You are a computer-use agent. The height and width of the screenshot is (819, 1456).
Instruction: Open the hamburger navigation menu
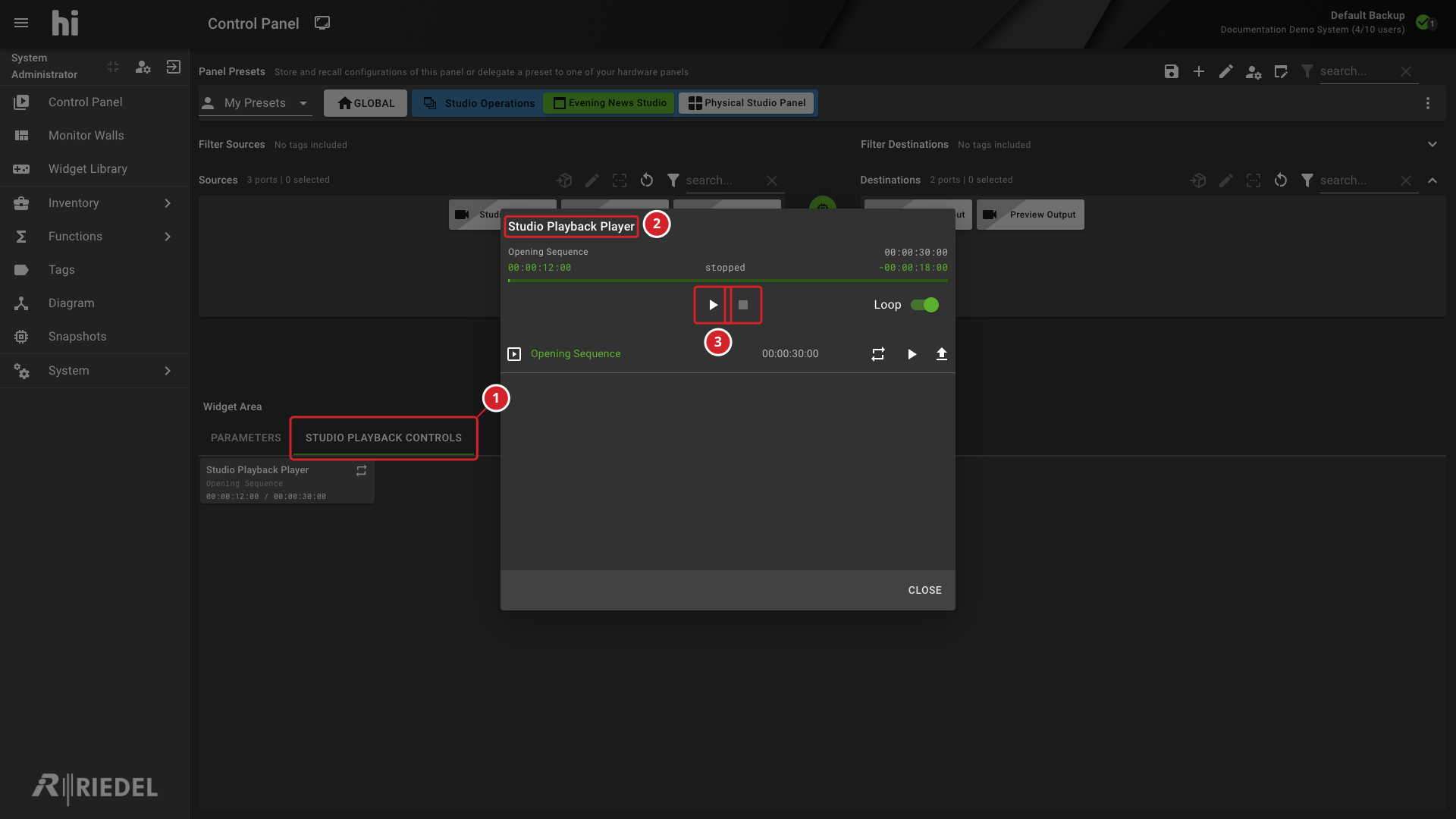[x=21, y=23]
